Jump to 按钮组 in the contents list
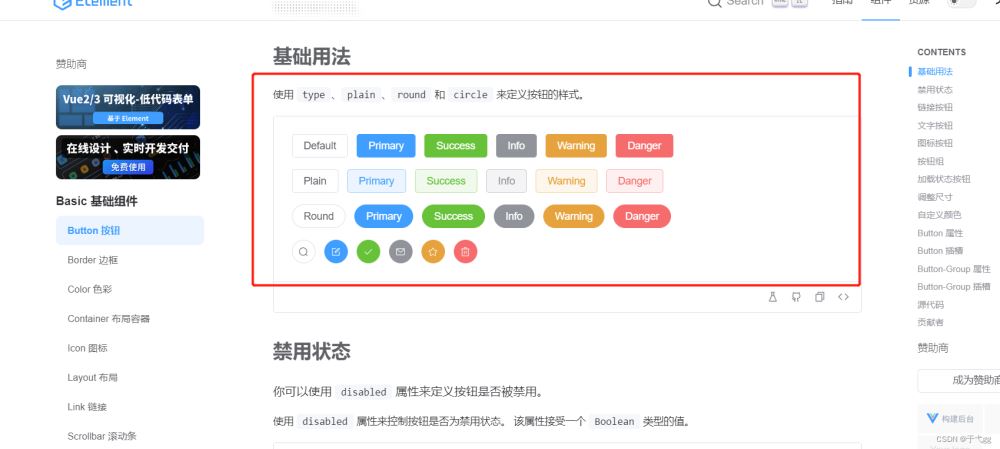Image resolution: width=1000 pixels, height=449 pixels. [930, 161]
